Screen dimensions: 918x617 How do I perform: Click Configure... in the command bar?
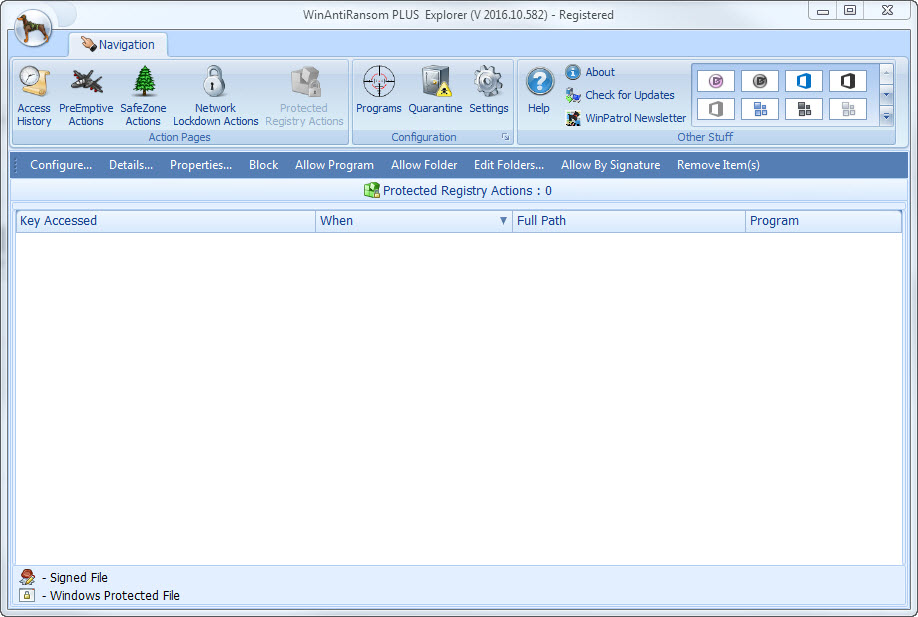pyautogui.click(x=61, y=165)
